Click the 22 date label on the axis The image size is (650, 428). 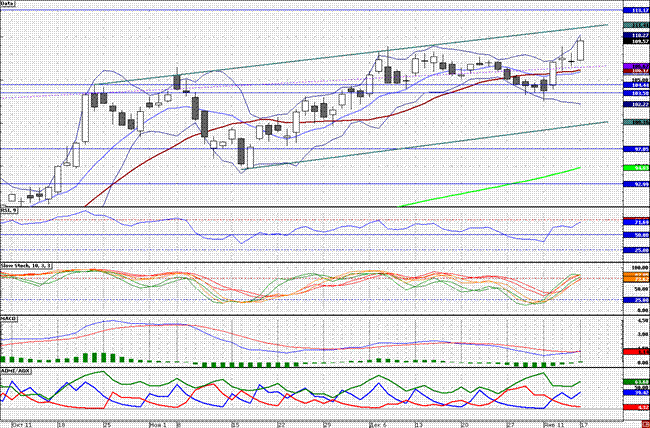[282, 425]
